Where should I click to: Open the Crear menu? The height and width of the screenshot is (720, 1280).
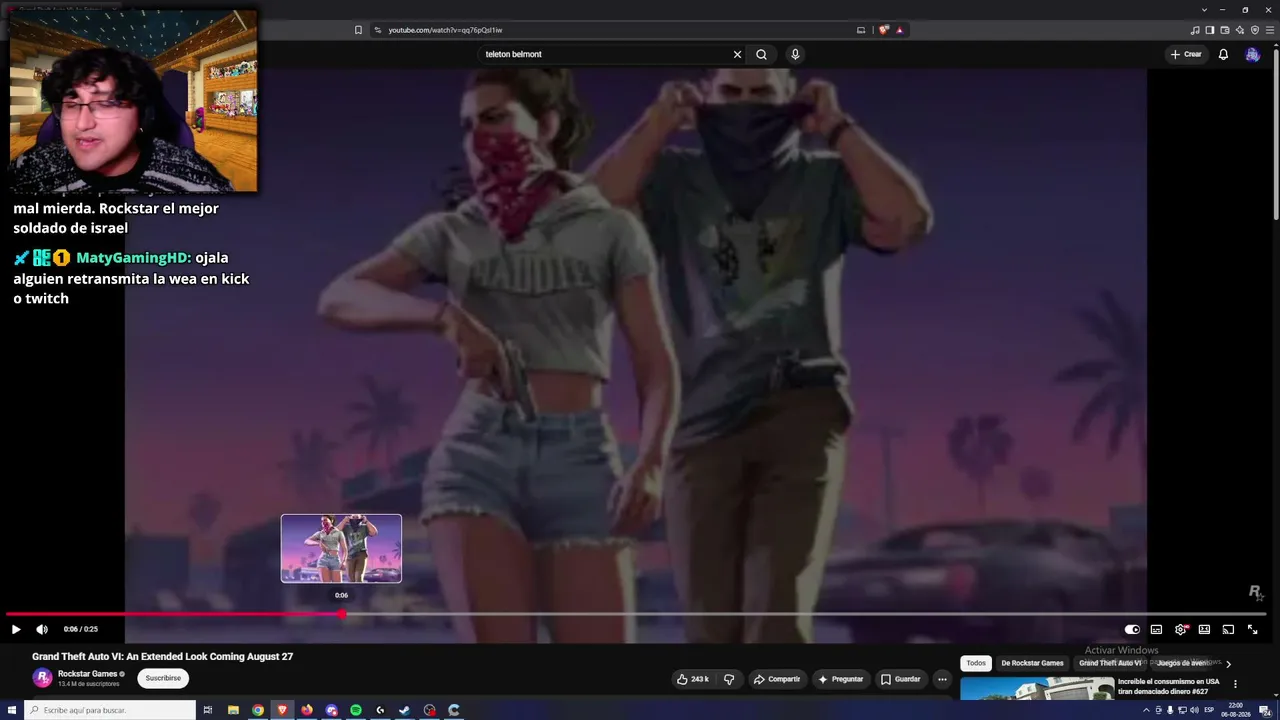point(1186,54)
